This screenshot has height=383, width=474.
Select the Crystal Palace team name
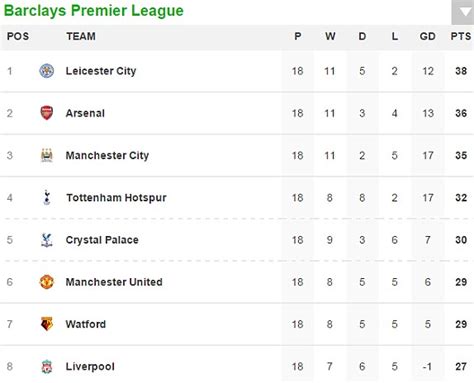pos(102,240)
